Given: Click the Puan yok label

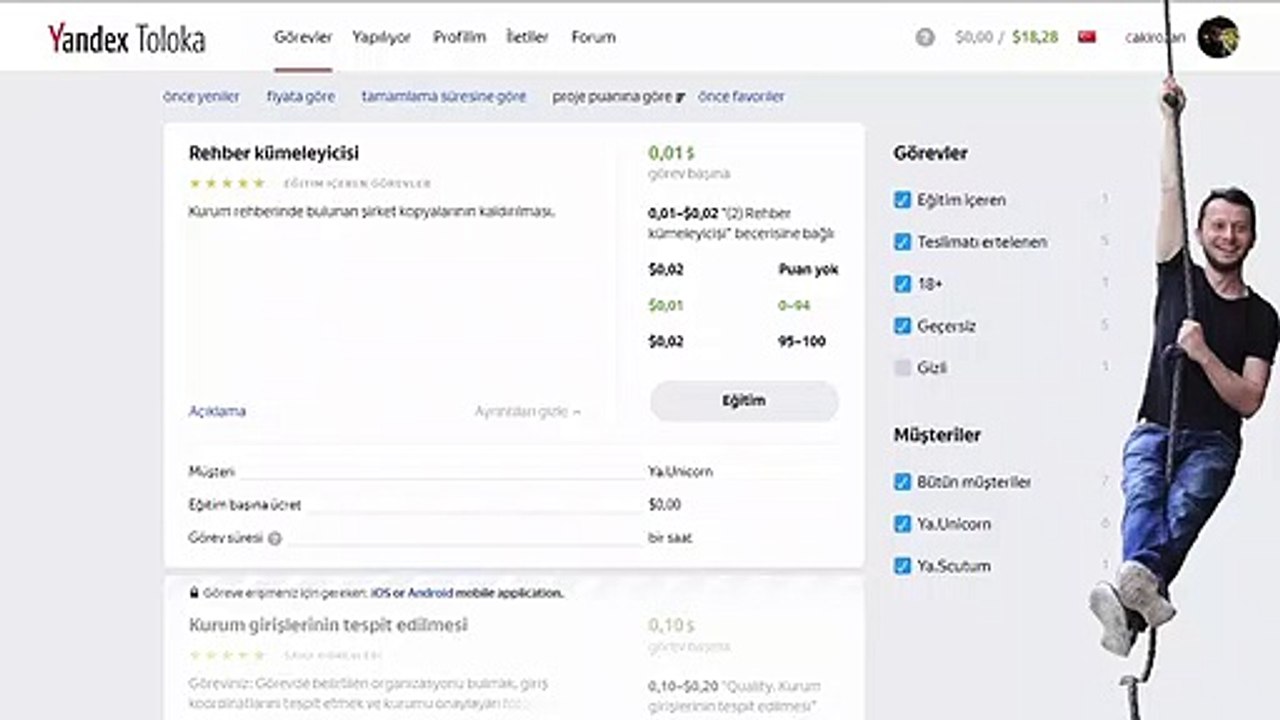Looking at the screenshot, I should pyautogui.click(x=808, y=270).
